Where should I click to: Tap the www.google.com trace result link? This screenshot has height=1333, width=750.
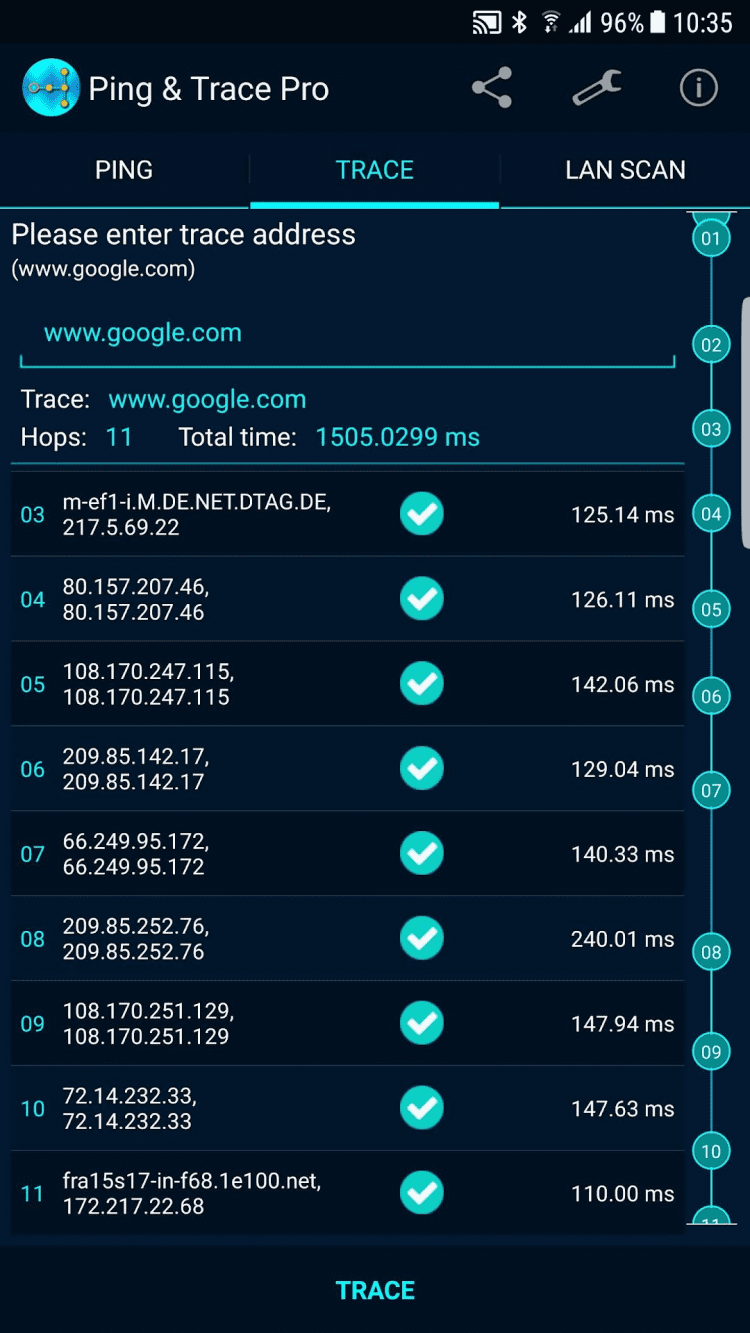207,400
